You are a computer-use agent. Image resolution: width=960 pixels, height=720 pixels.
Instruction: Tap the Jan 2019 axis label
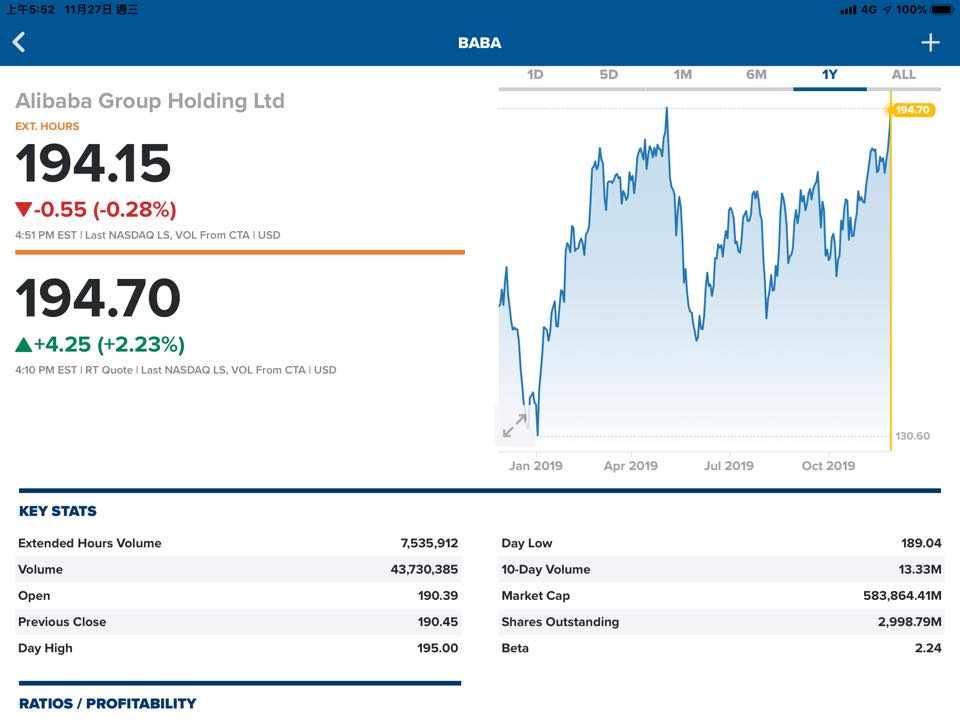click(536, 466)
